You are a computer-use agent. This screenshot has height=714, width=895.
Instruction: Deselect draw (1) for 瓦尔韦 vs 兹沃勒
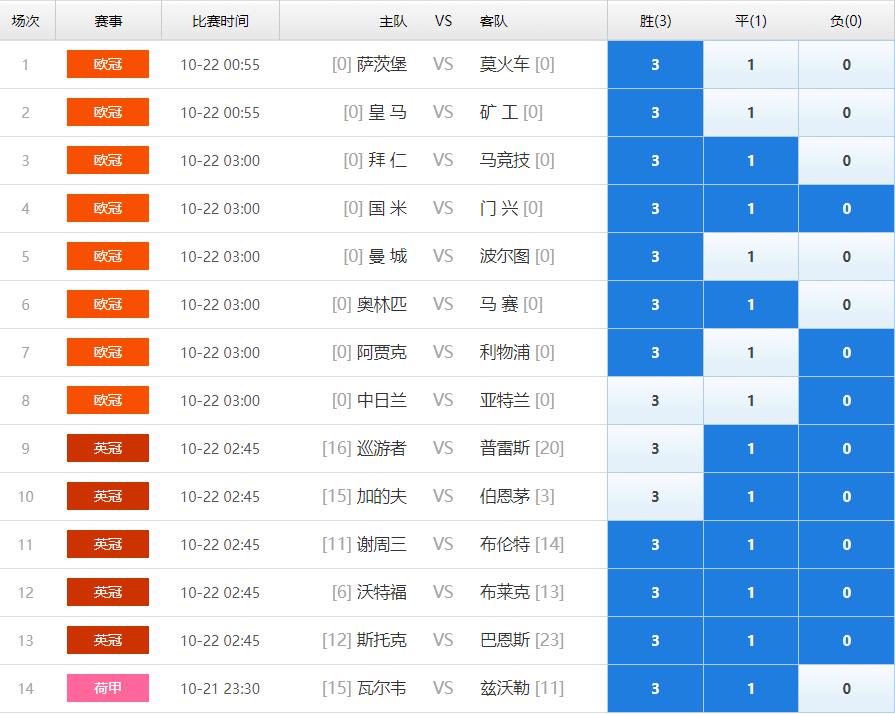coord(751,688)
